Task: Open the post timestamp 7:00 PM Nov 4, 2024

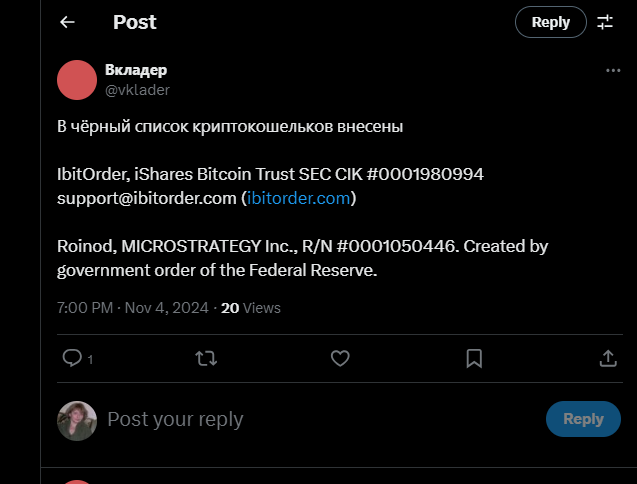Action: coord(132,308)
